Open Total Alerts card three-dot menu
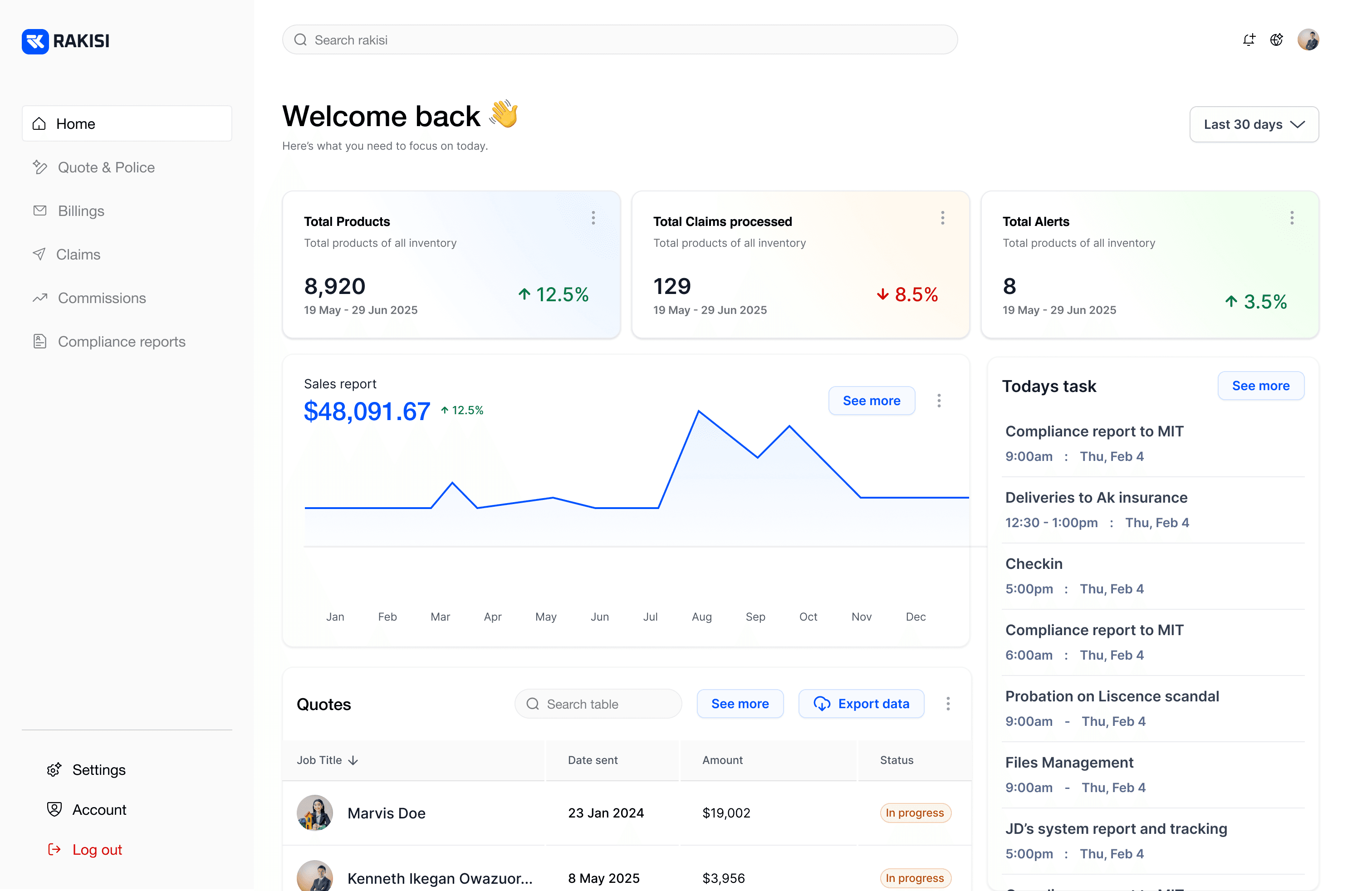The image size is (1372, 891). pyautogui.click(x=1292, y=218)
